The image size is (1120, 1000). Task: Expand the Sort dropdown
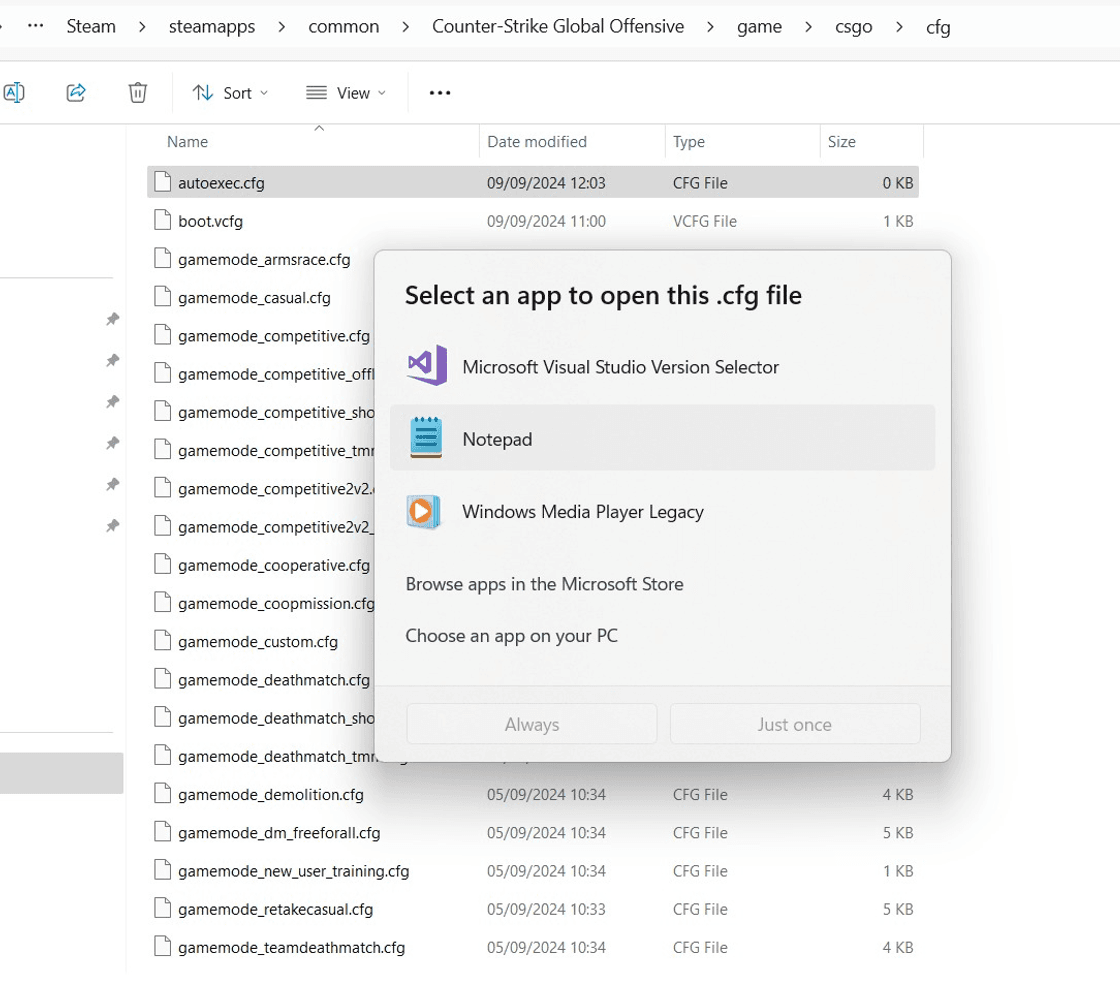[230, 93]
